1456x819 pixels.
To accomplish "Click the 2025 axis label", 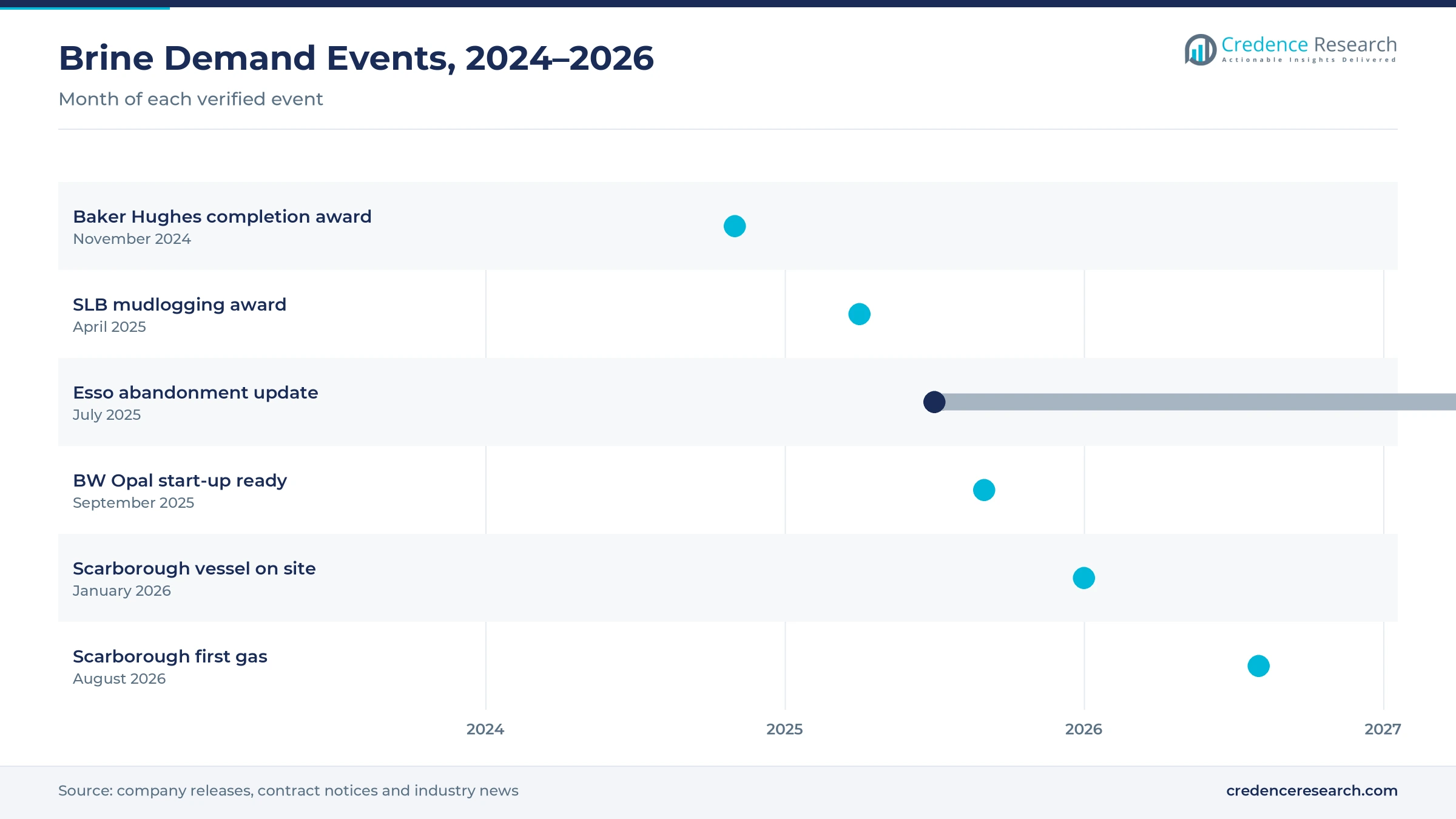I will pos(784,729).
